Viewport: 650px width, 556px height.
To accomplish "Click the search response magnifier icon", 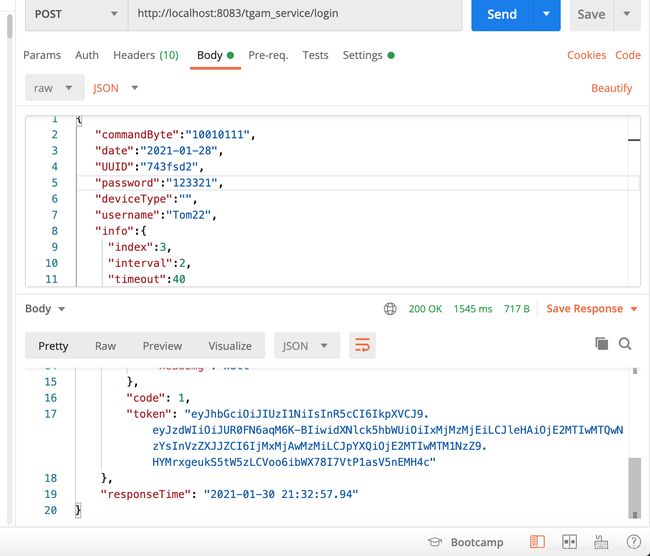I will 625,344.
